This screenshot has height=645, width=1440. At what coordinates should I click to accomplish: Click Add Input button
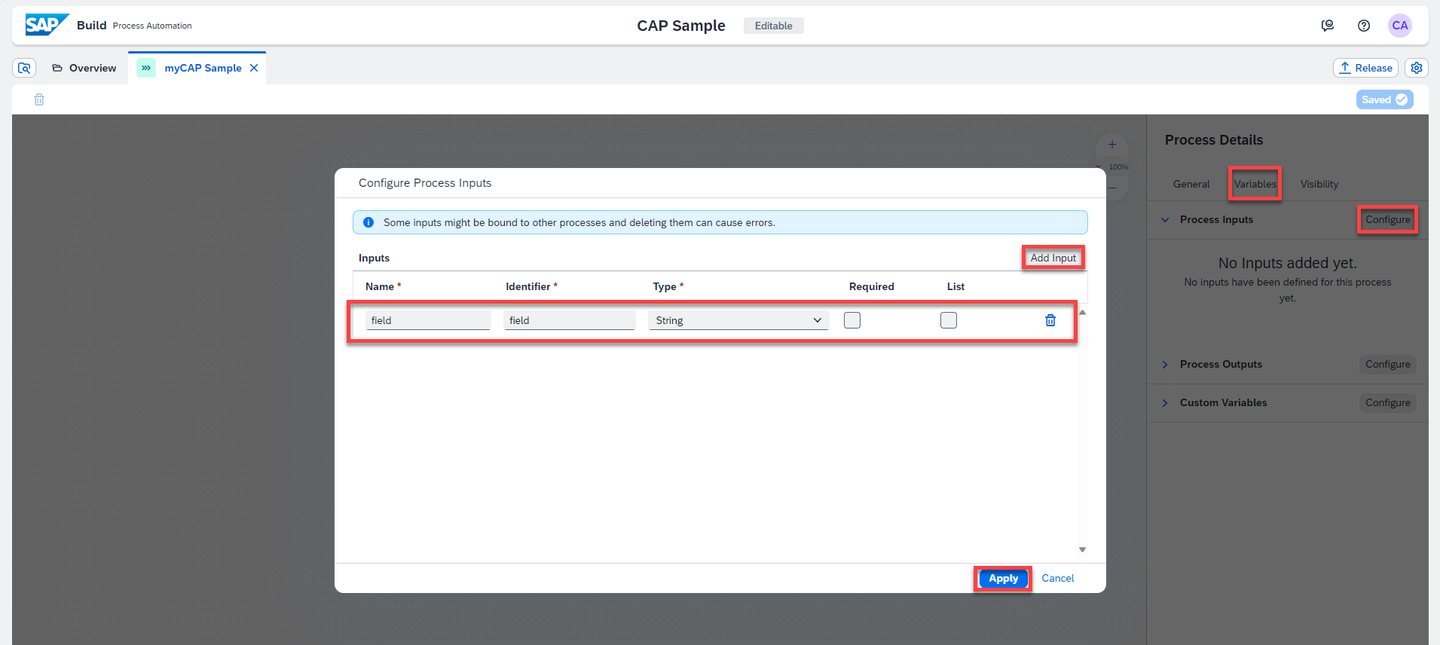1053,258
